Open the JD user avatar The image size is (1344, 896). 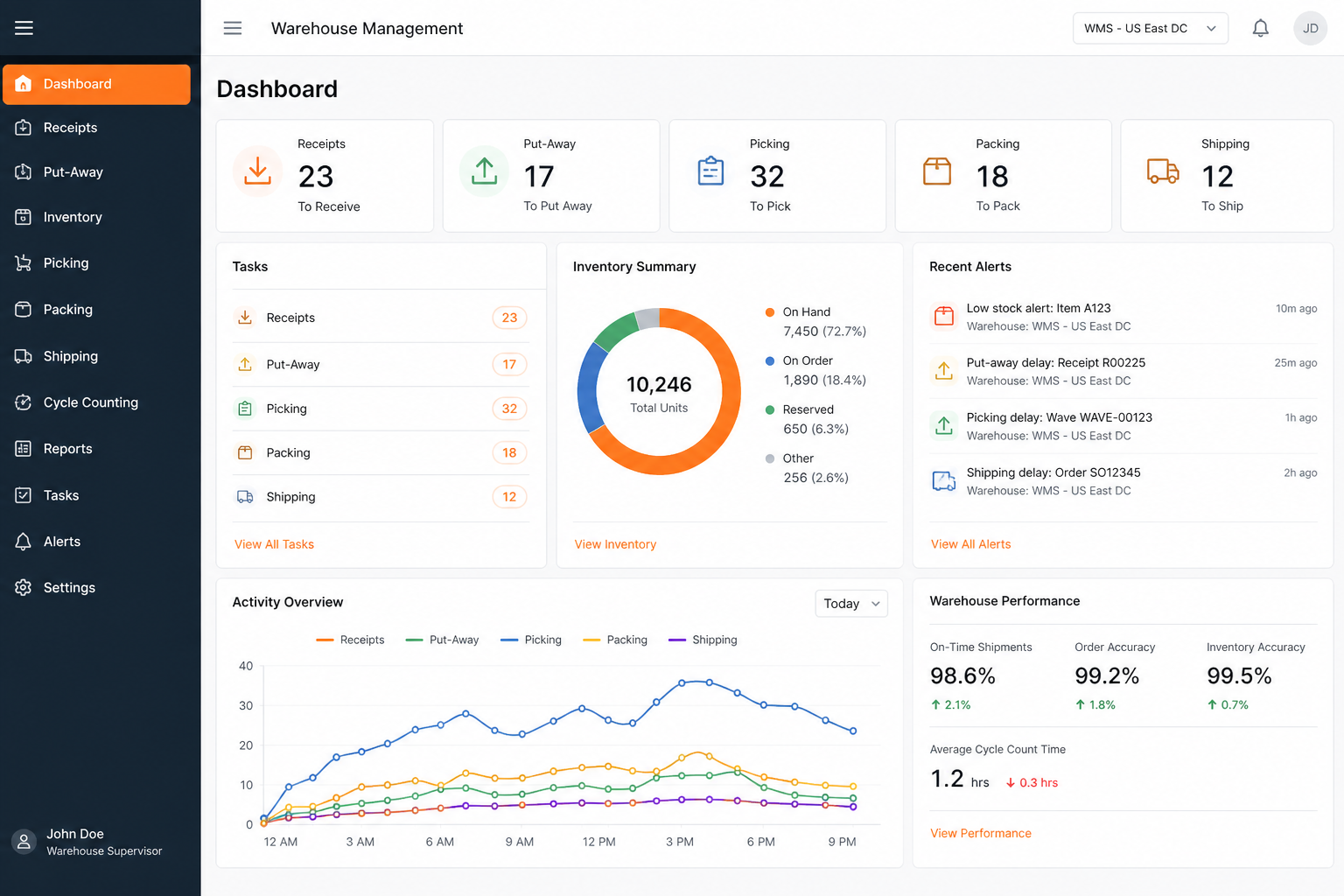[x=1310, y=28]
